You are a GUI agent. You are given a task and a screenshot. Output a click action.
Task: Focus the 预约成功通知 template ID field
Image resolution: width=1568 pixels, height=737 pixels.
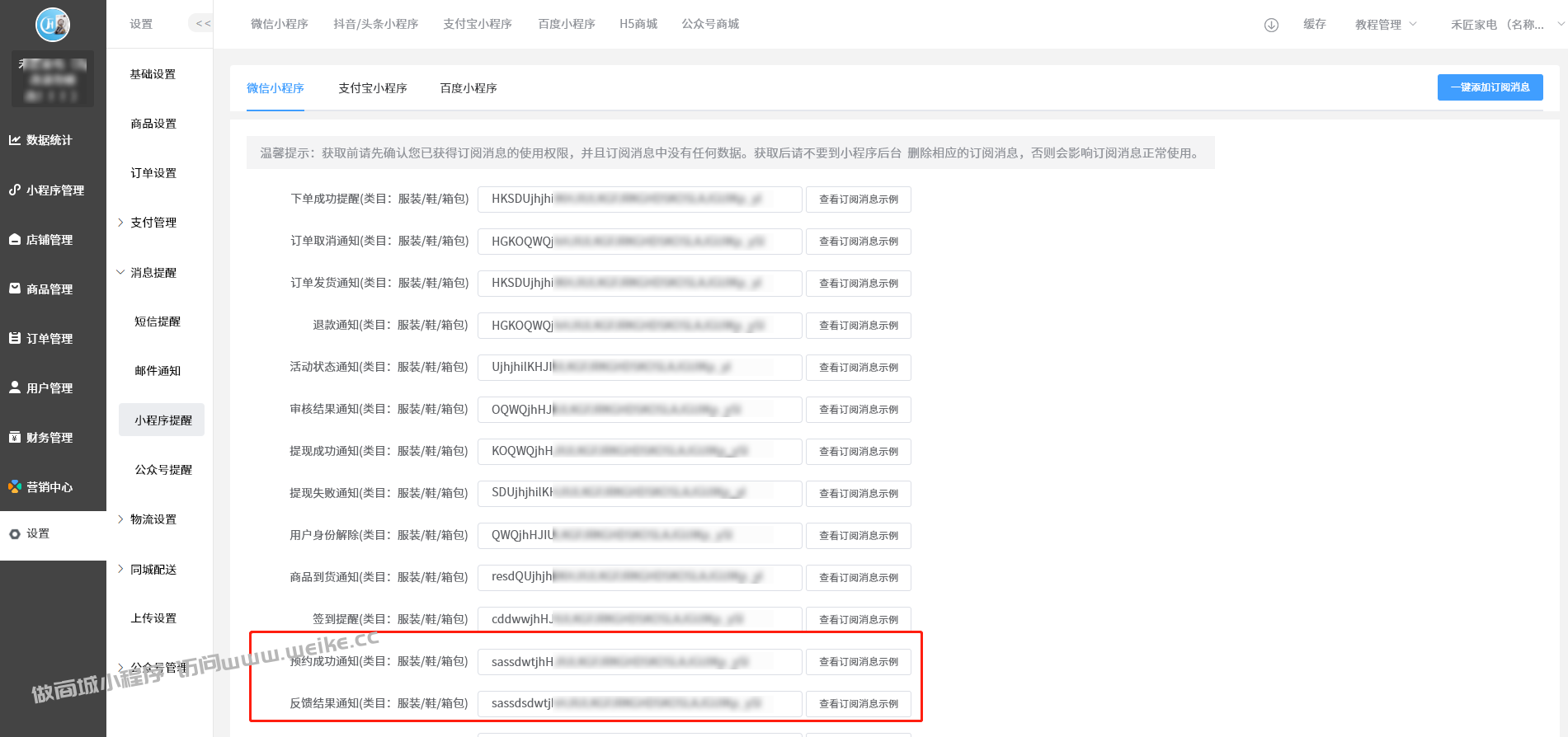(639, 662)
